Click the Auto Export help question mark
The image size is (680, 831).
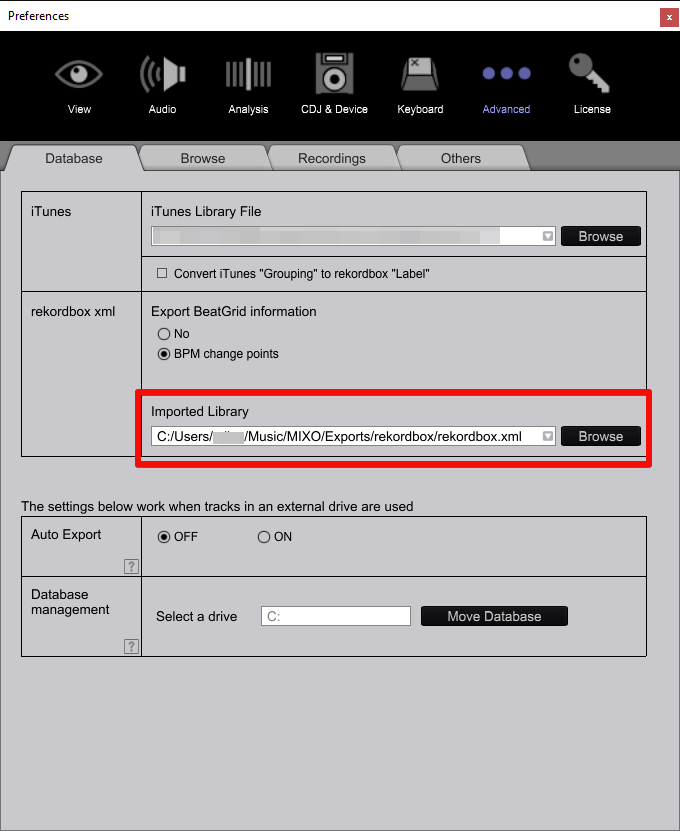pyautogui.click(x=131, y=566)
